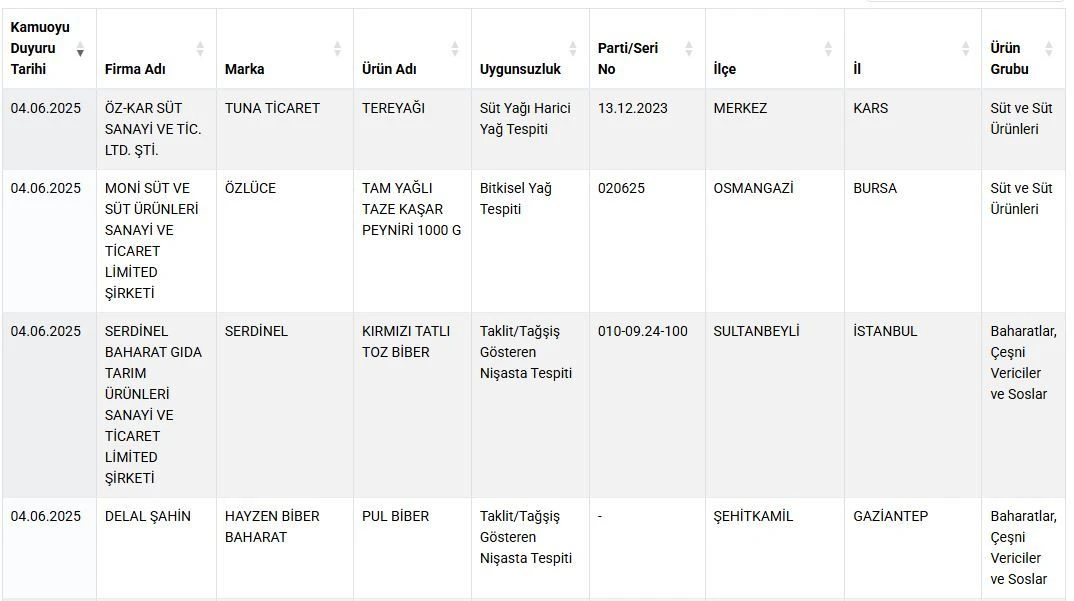The width and height of the screenshot is (1074, 601).
Task: Click the sort arrows next to Uygunsuzluk
Action: [x=573, y=49]
